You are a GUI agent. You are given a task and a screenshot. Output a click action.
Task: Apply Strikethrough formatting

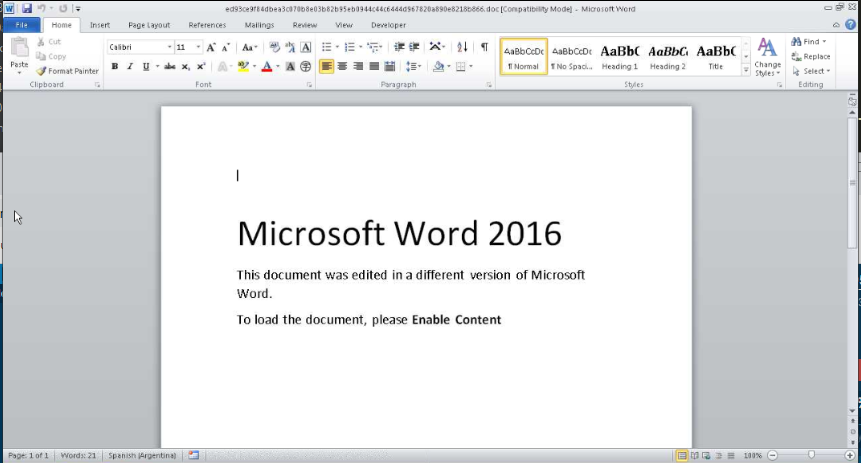coord(170,66)
